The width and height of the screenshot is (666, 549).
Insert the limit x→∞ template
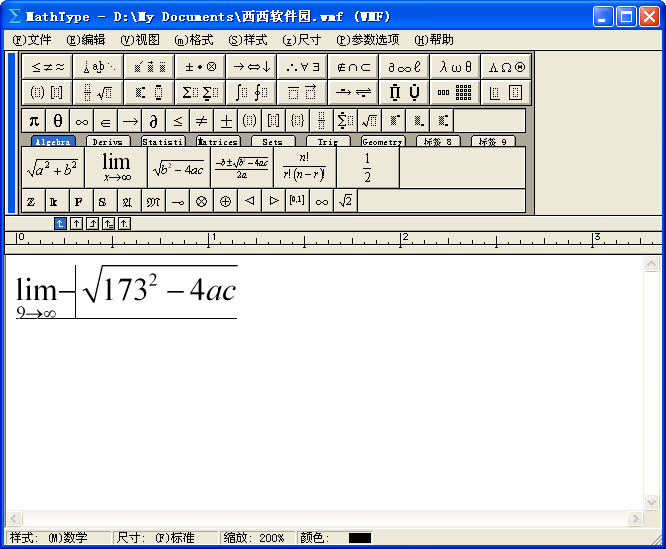pyautogui.click(x=116, y=167)
